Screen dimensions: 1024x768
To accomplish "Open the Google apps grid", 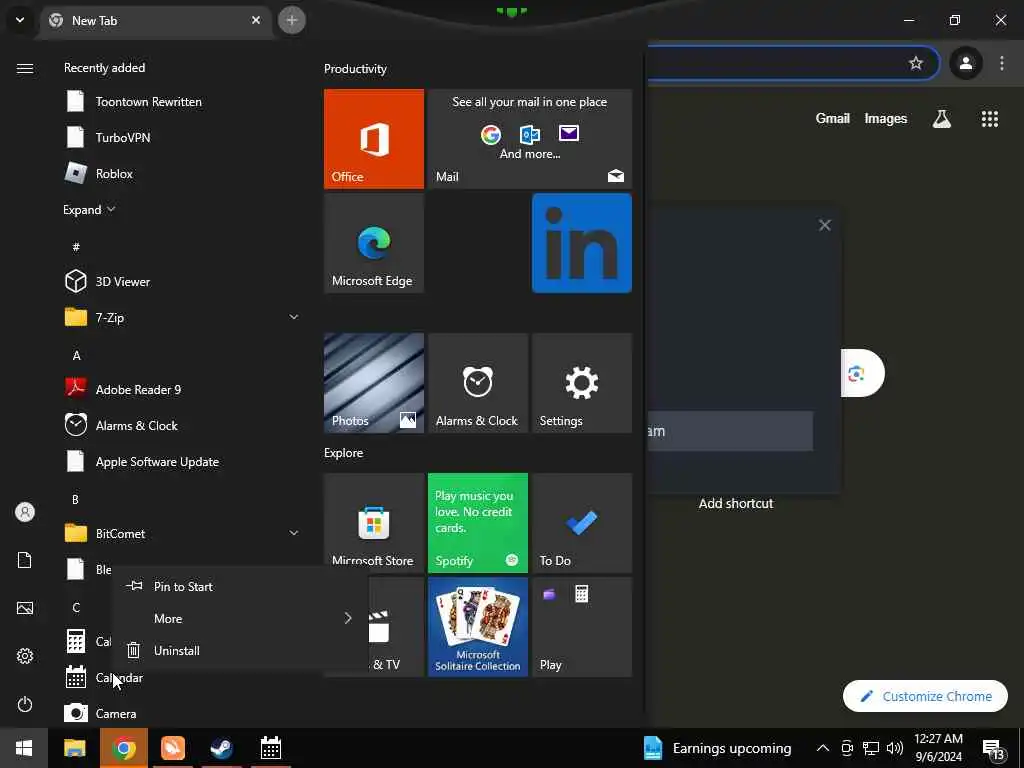I will coord(989,119).
